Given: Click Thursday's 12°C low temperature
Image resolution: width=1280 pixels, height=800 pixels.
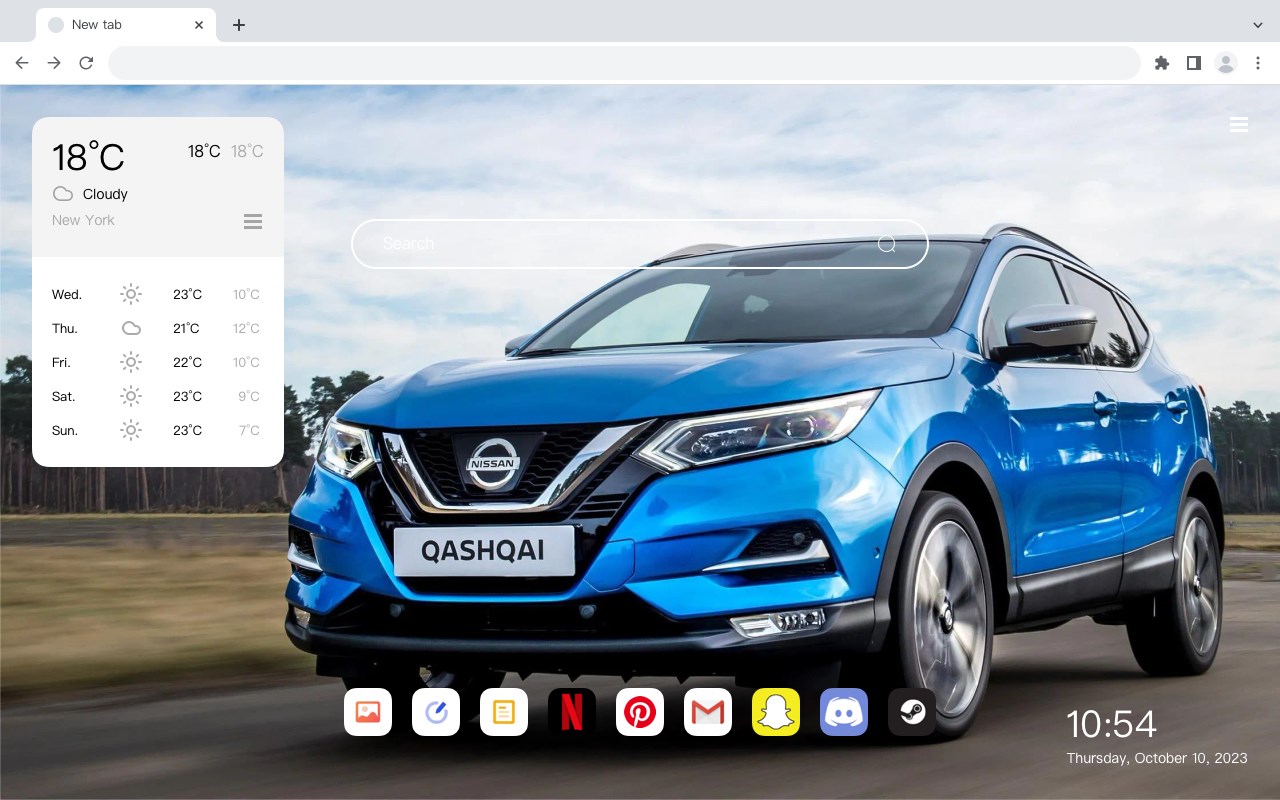Looking at the screenshot, I should pyautogui.click(x=246, y=328).
